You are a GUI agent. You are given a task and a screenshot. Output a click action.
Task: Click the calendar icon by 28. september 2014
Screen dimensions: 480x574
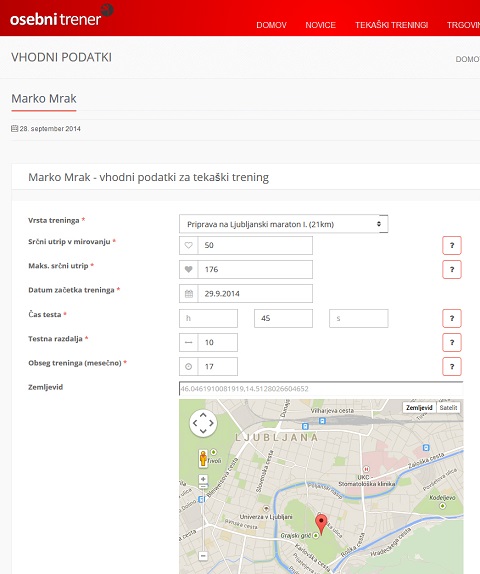click(x=14, y=128)
